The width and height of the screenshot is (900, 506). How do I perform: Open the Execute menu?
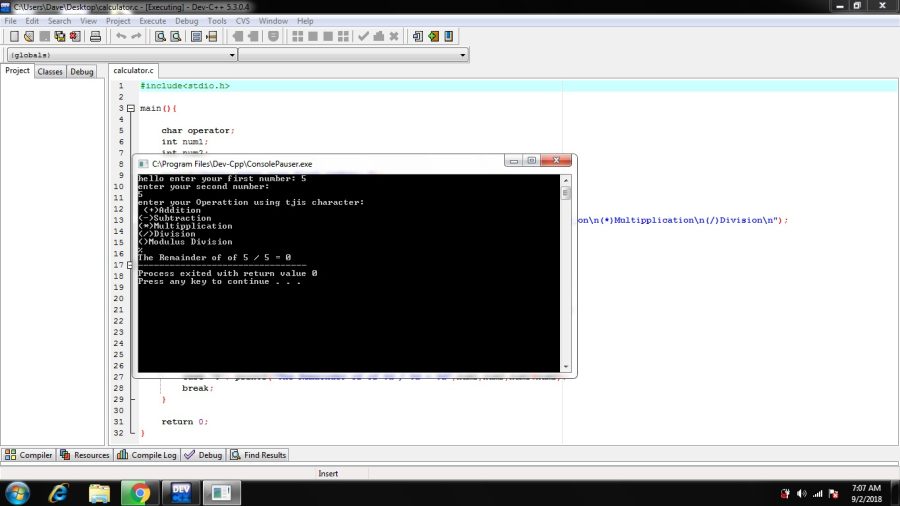click(153, 21)
